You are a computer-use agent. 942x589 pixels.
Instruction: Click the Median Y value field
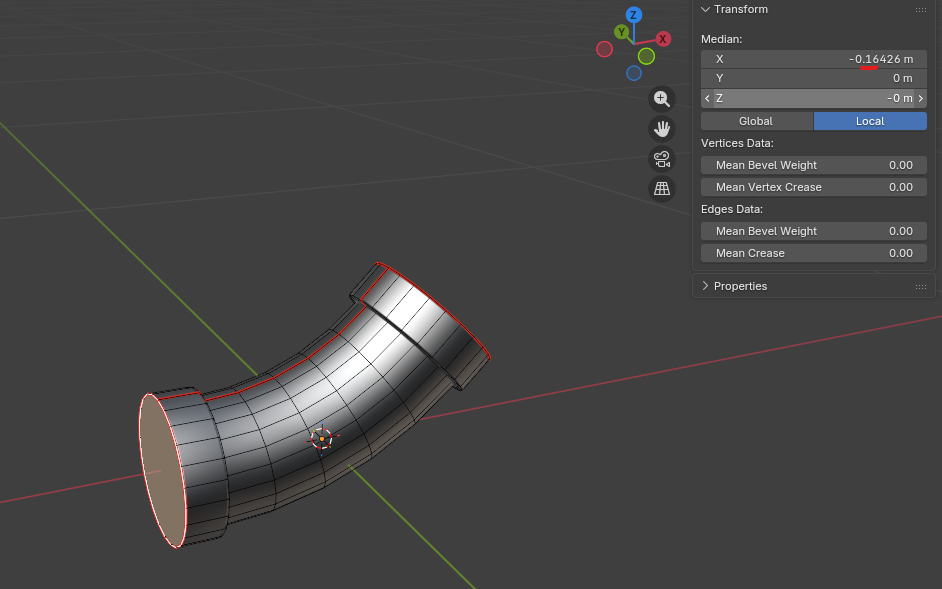[814, 78]
